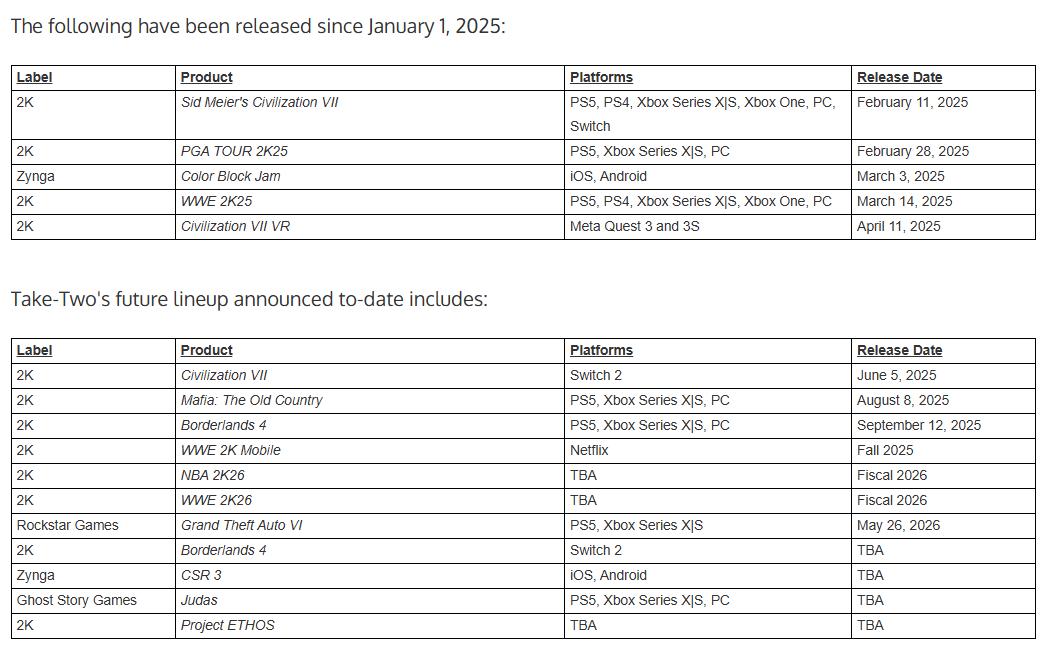Click the WWE 2K25 product entry
This screenshot has height=650, width=1052.
217,201
